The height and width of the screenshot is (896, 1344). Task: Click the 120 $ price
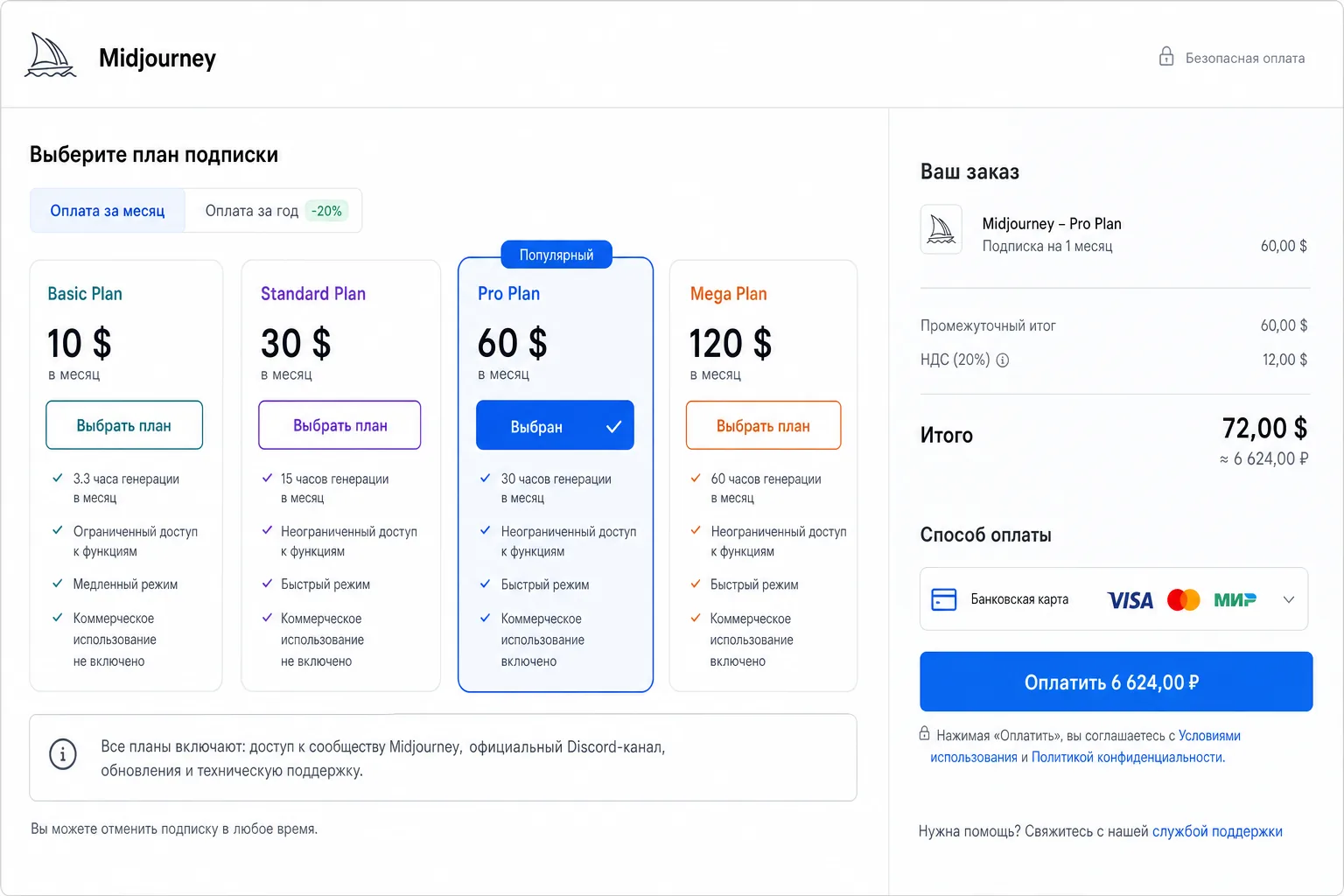[x=731, y=343]
